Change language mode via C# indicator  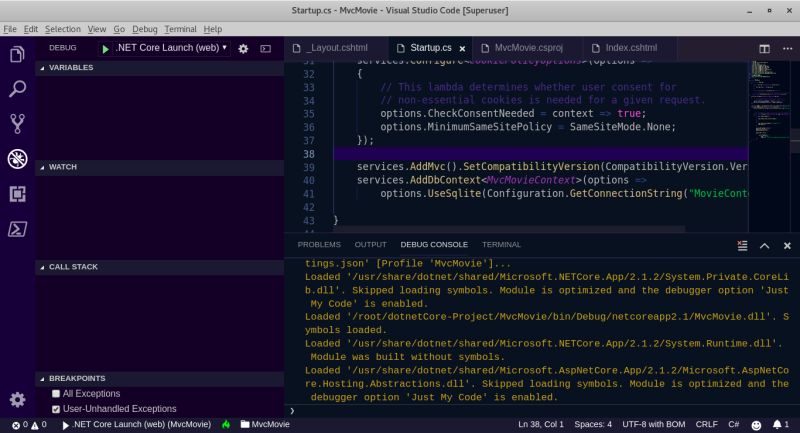pos(734,424)
